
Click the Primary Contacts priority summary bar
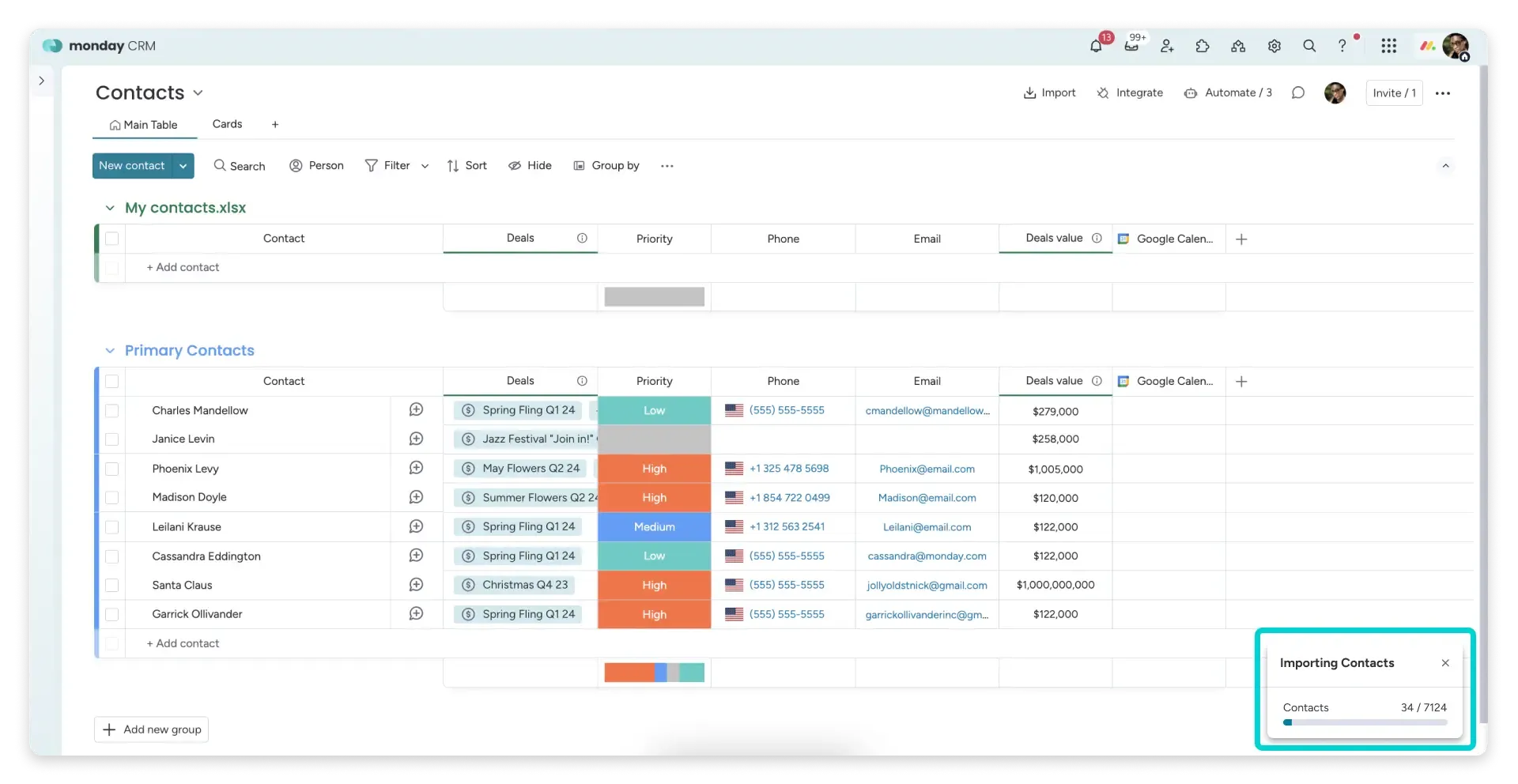654,673
